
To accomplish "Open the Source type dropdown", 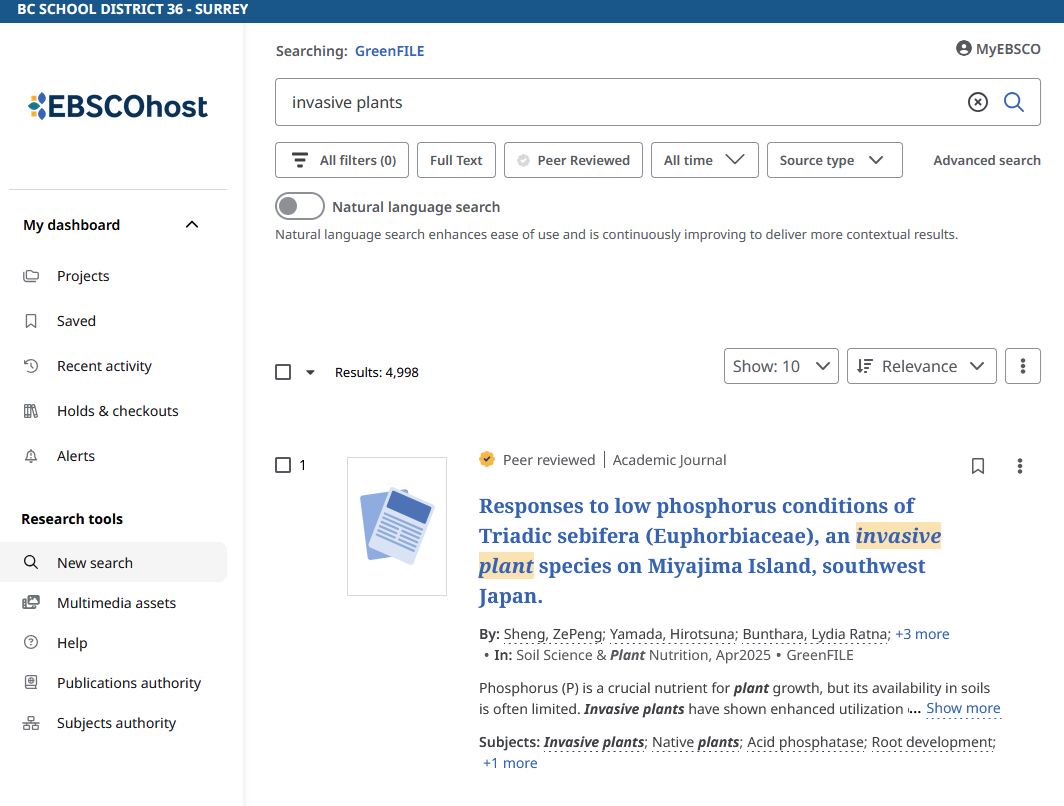I will click(x=835, y=160).
